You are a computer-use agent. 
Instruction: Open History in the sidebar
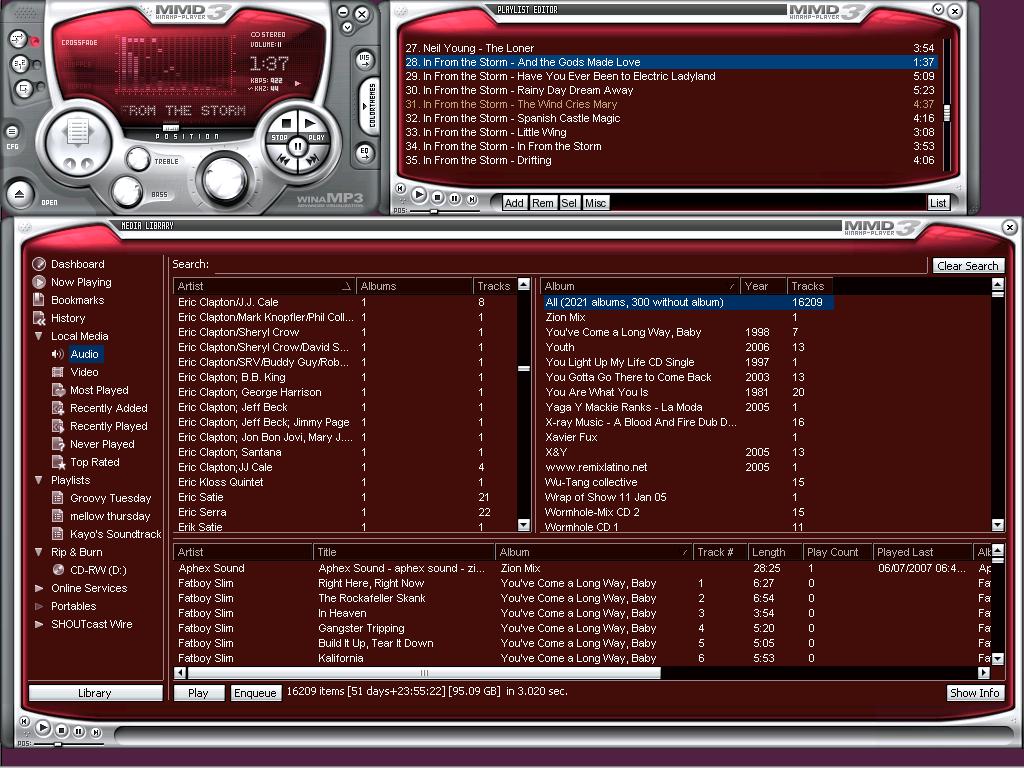pos(68,318)
